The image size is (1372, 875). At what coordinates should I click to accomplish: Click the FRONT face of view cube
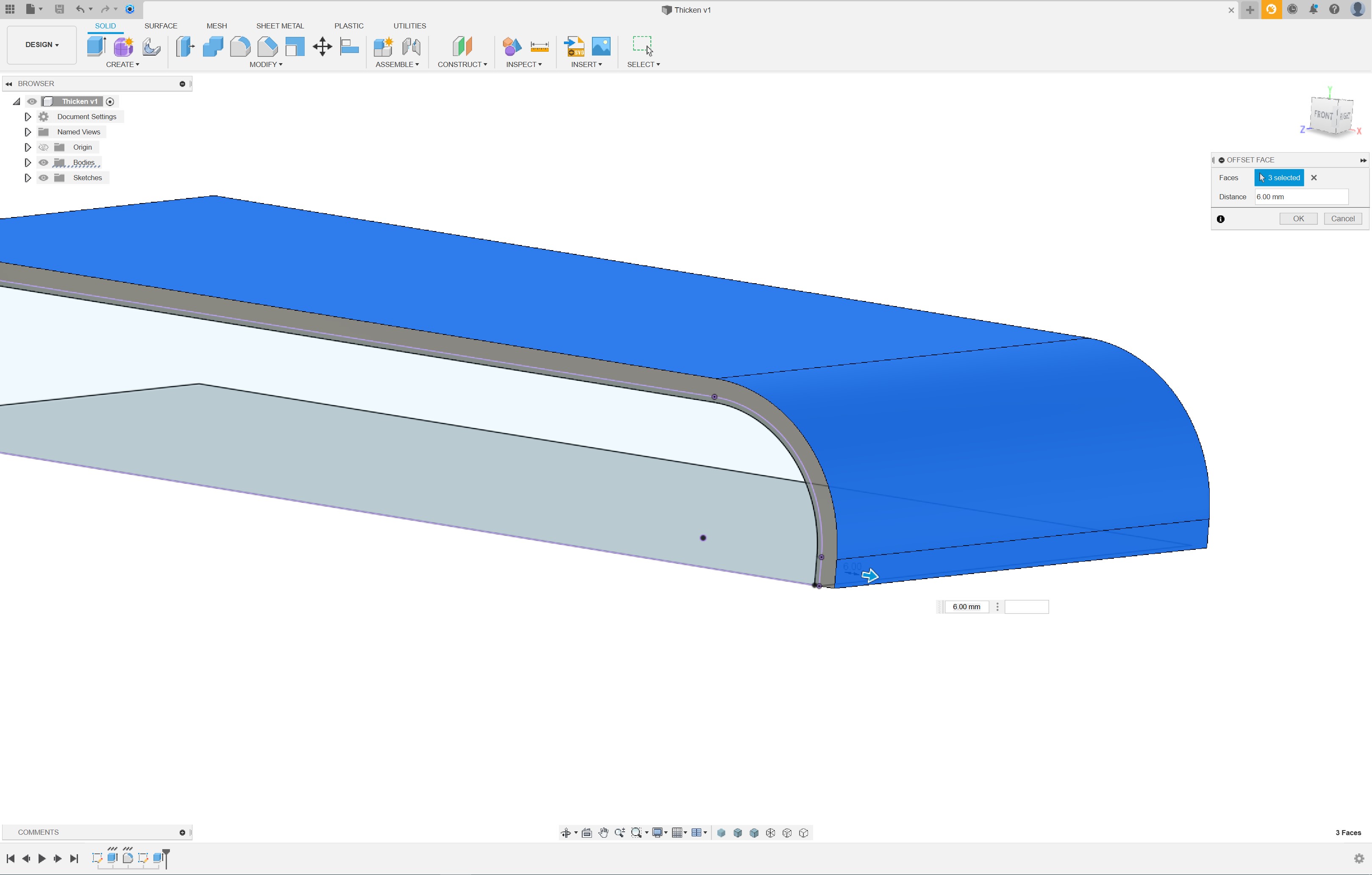[1324, 116]
